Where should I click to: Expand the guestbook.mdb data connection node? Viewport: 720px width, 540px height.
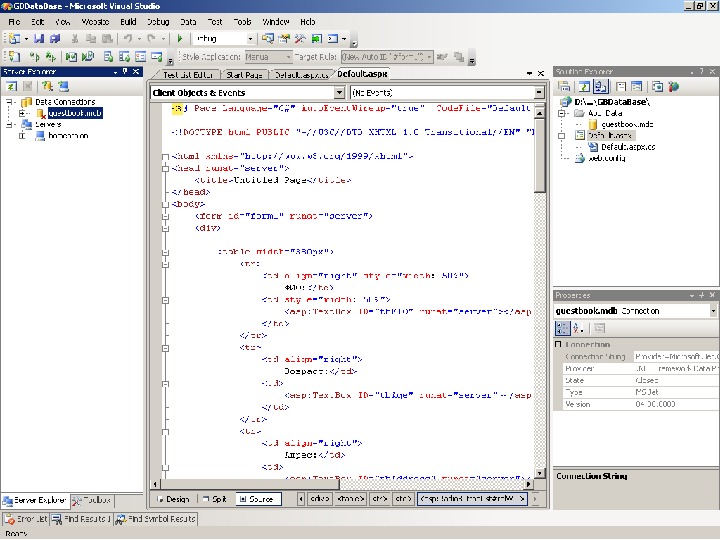tap(22, 113)
